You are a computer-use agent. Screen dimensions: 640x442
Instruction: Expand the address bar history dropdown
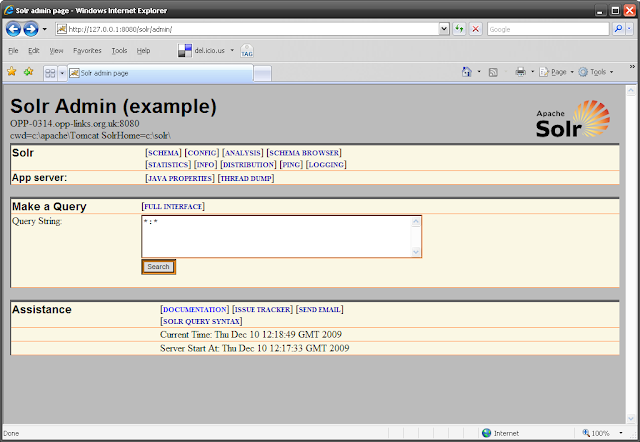(444, 29)
